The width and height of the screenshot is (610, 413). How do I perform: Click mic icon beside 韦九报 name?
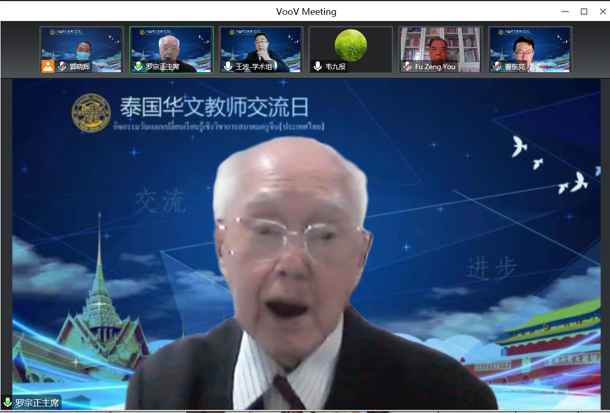(317, 66)
